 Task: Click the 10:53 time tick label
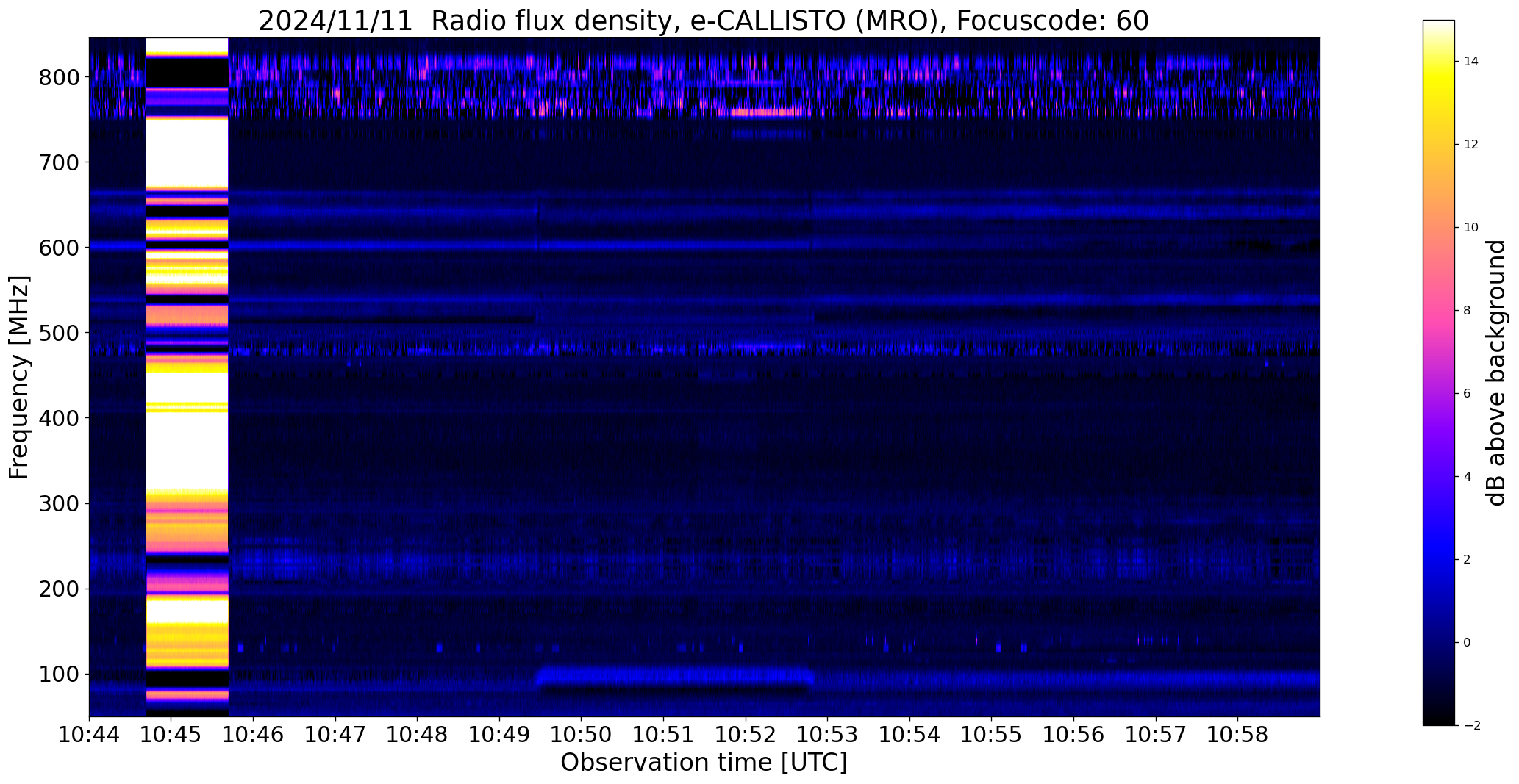coord(828,735)
